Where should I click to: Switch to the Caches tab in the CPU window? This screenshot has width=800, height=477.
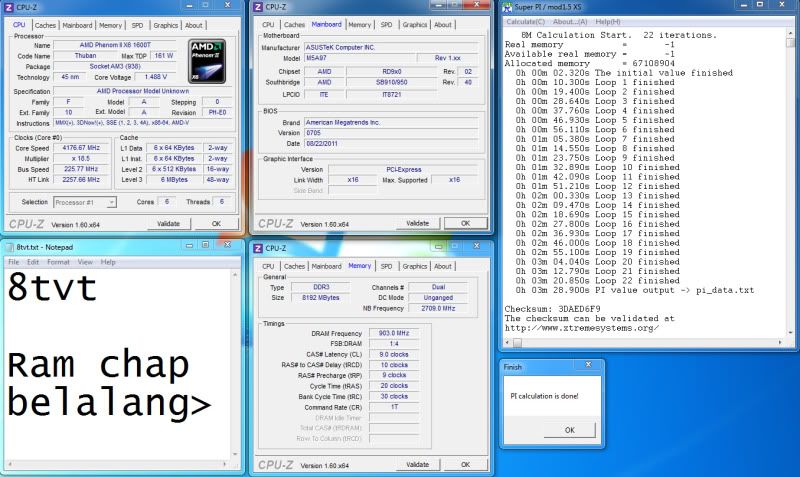point(46,25)
